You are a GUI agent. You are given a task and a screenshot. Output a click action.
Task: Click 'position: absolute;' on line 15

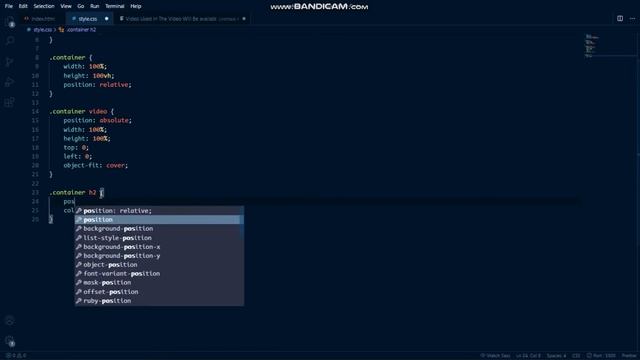pyautogui.click(x=97, y=120)
